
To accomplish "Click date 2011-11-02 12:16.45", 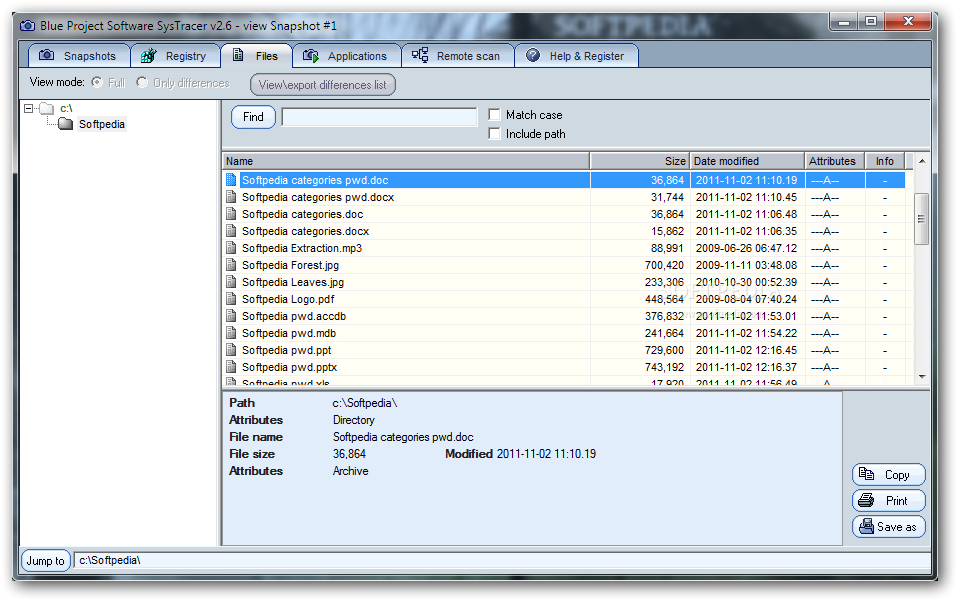I will click(x=747, y=350).
